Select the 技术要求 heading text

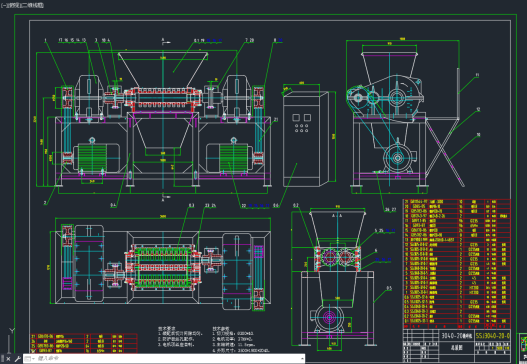coord(167,328)
